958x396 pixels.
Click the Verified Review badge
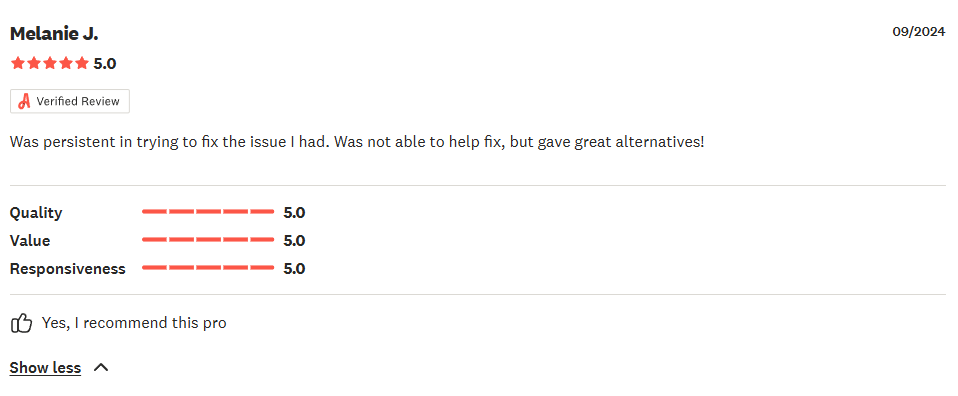click(70, 101)
